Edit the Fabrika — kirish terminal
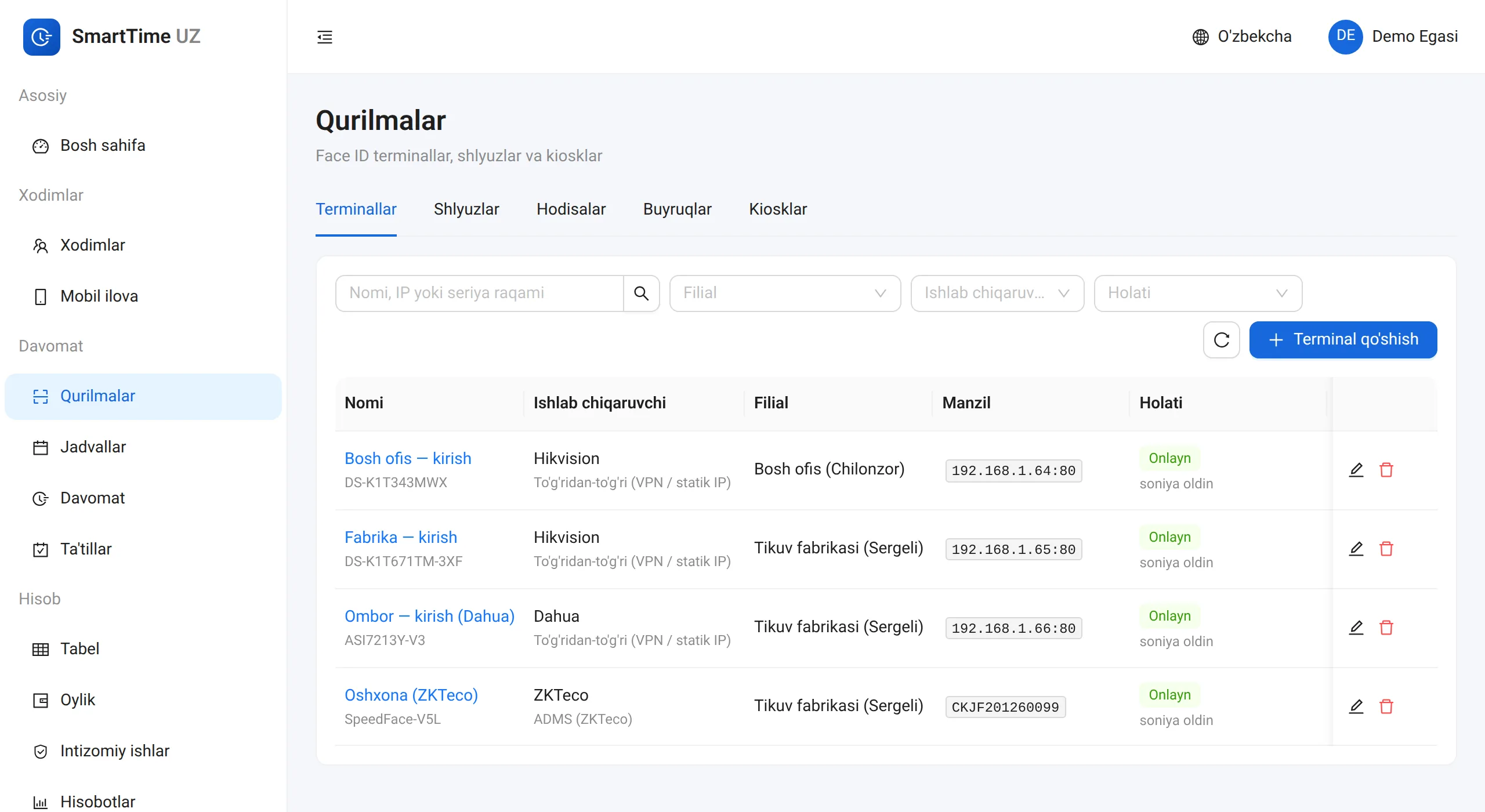 click(1356, 549)
